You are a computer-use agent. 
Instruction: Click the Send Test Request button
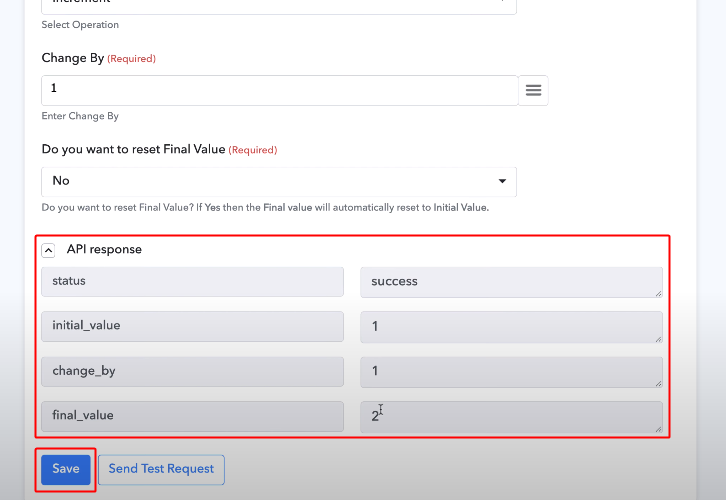click(161, 469)
